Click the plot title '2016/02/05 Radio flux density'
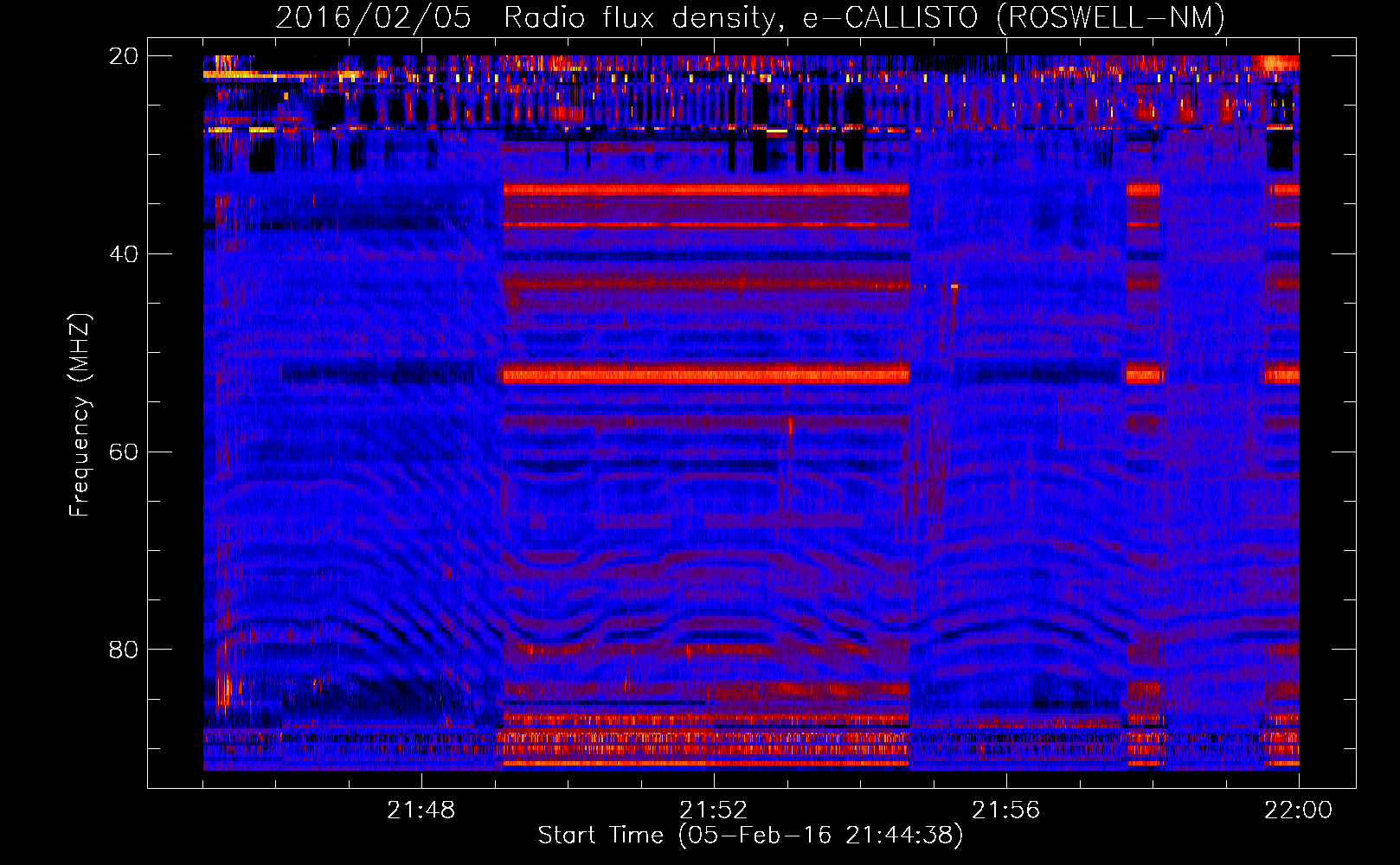The width and height of the screenshot is (1400, 865). [x=750, y=17]
